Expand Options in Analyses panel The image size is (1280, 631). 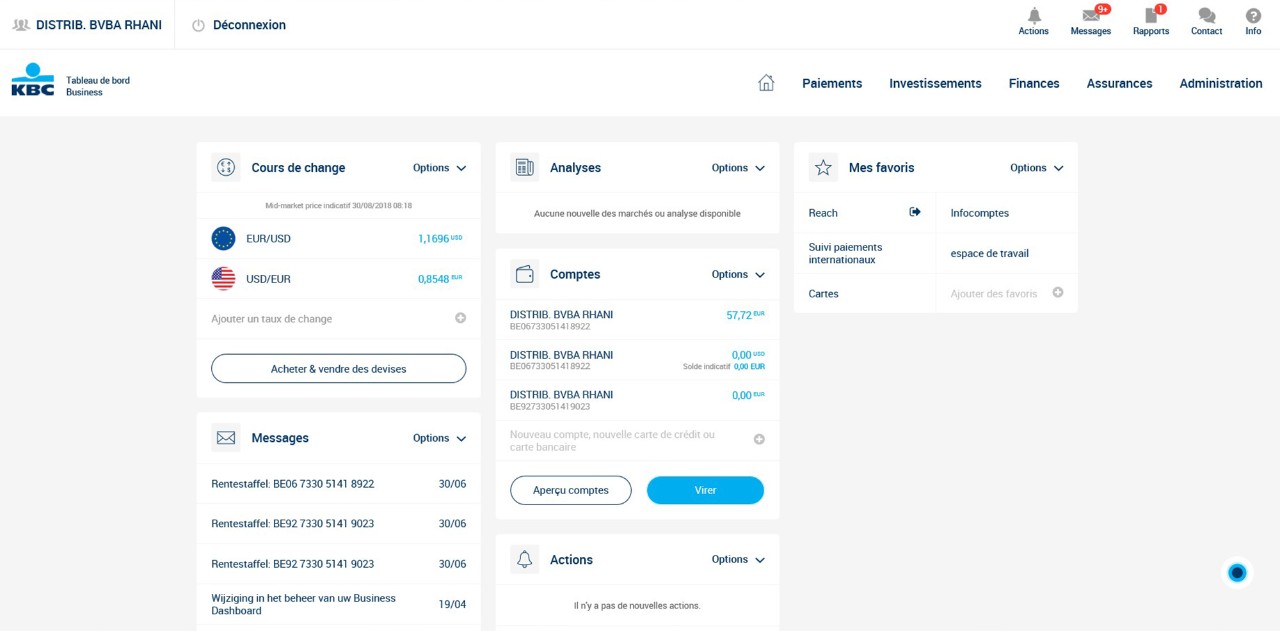point(738,168)
